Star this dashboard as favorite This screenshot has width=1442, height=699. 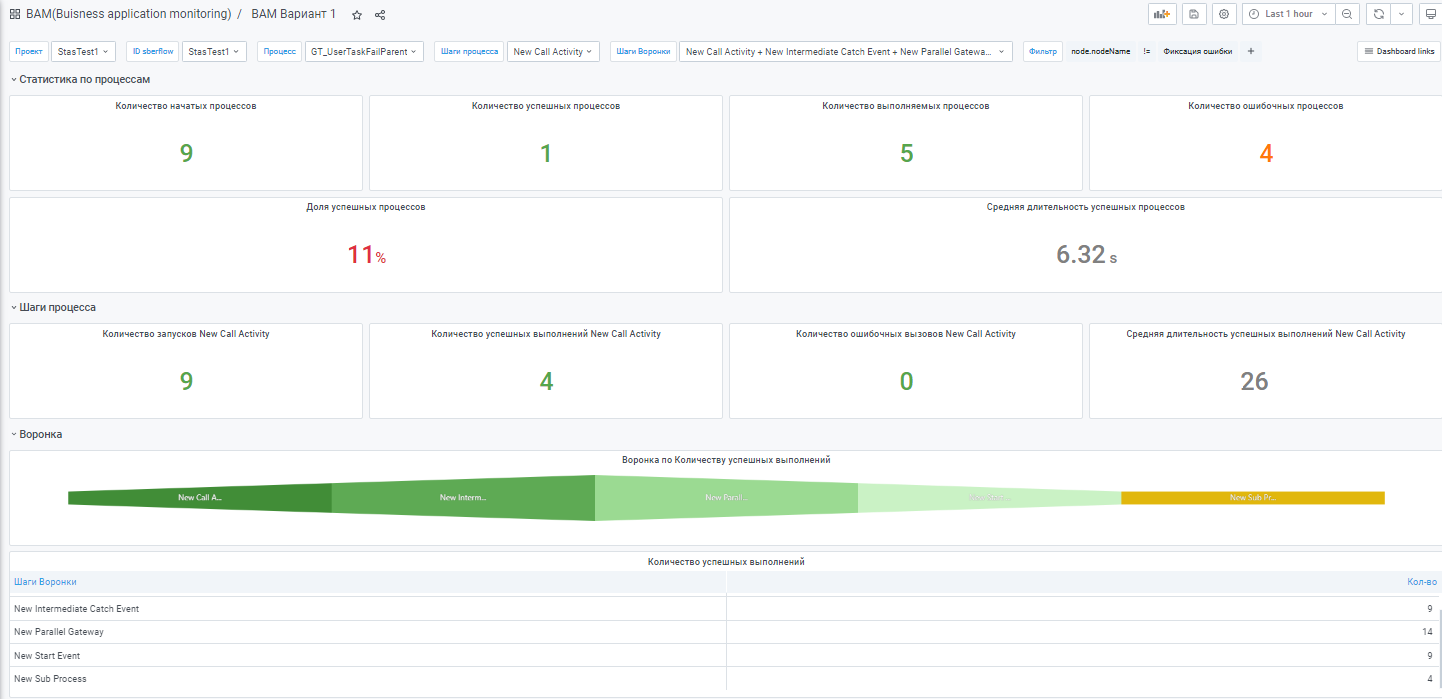[357, 15]
